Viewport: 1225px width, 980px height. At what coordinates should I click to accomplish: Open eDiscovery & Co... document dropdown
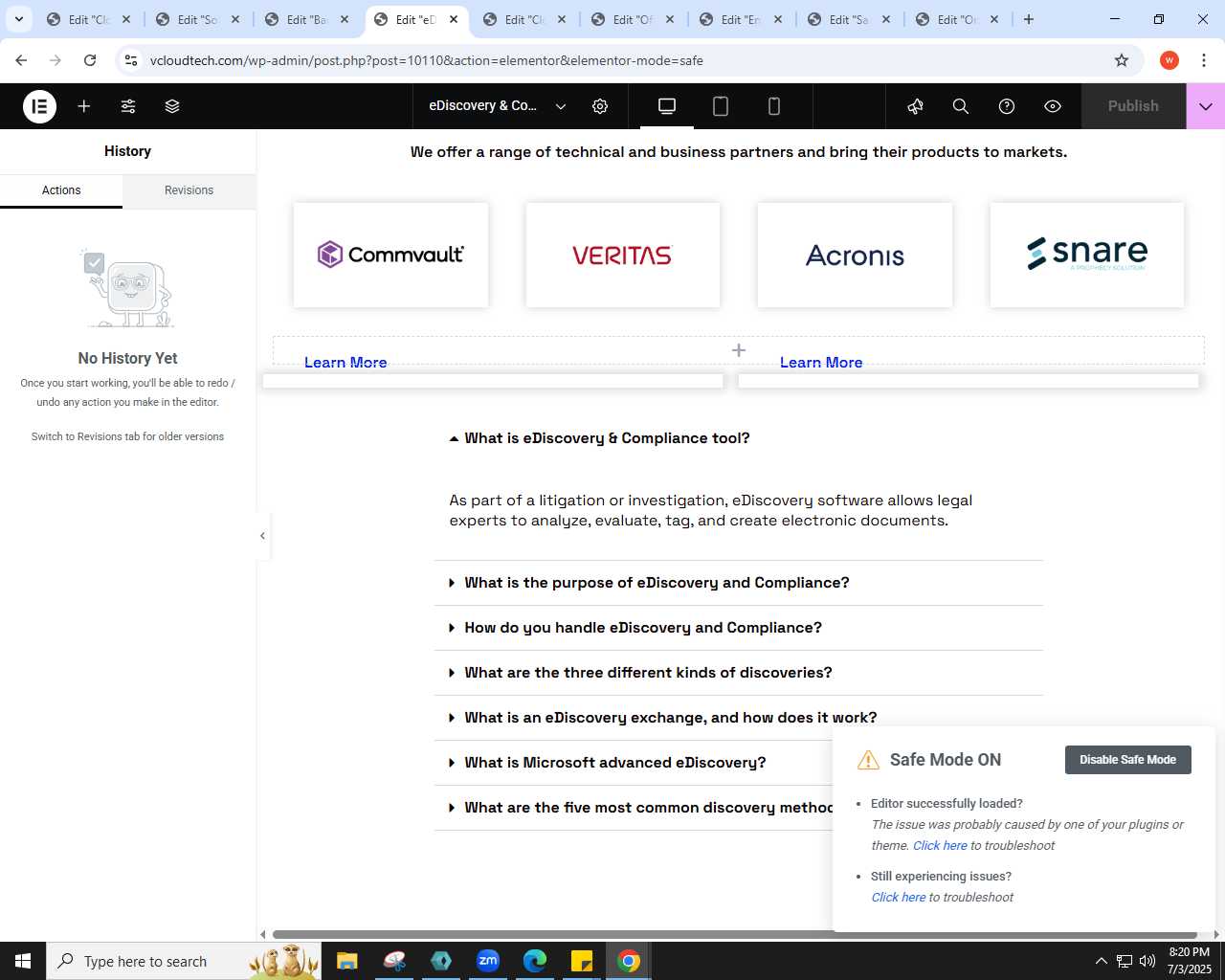coord(498,106)
